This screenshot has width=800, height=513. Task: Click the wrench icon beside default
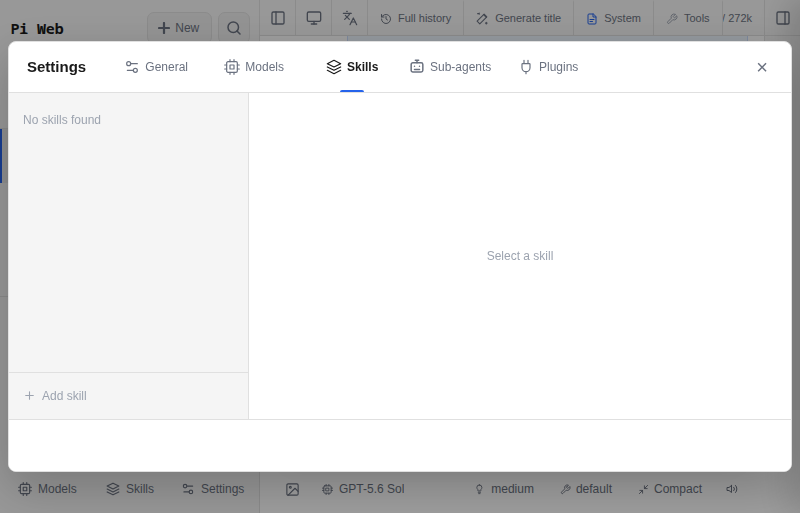(565, 489)
